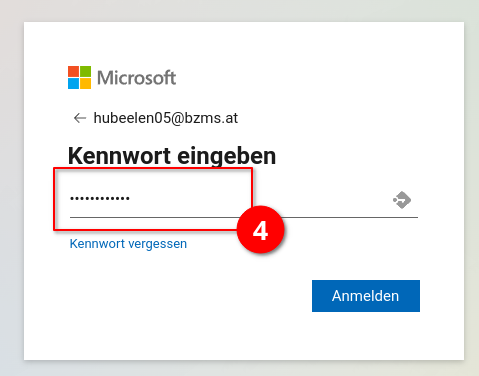Click the blue square of Microsoft logo

pyautogui.click(x=73, y=83)
